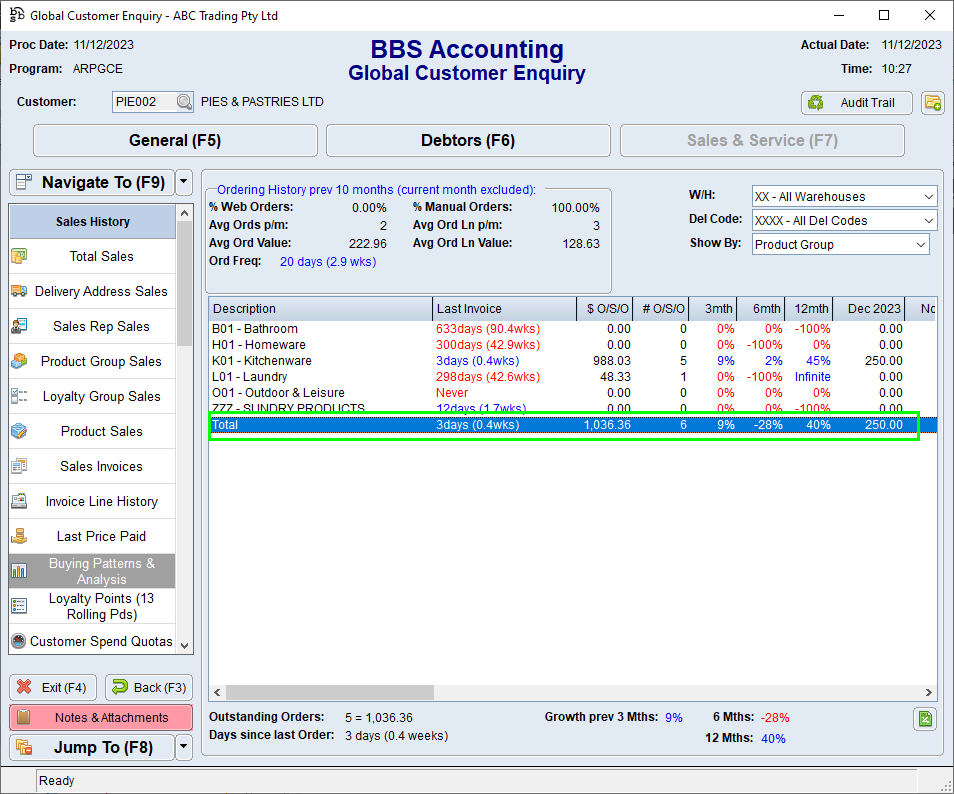Click the Excel export icon at bottom right
This screenshot has width=954, height=794.
[x=925, y=718]
